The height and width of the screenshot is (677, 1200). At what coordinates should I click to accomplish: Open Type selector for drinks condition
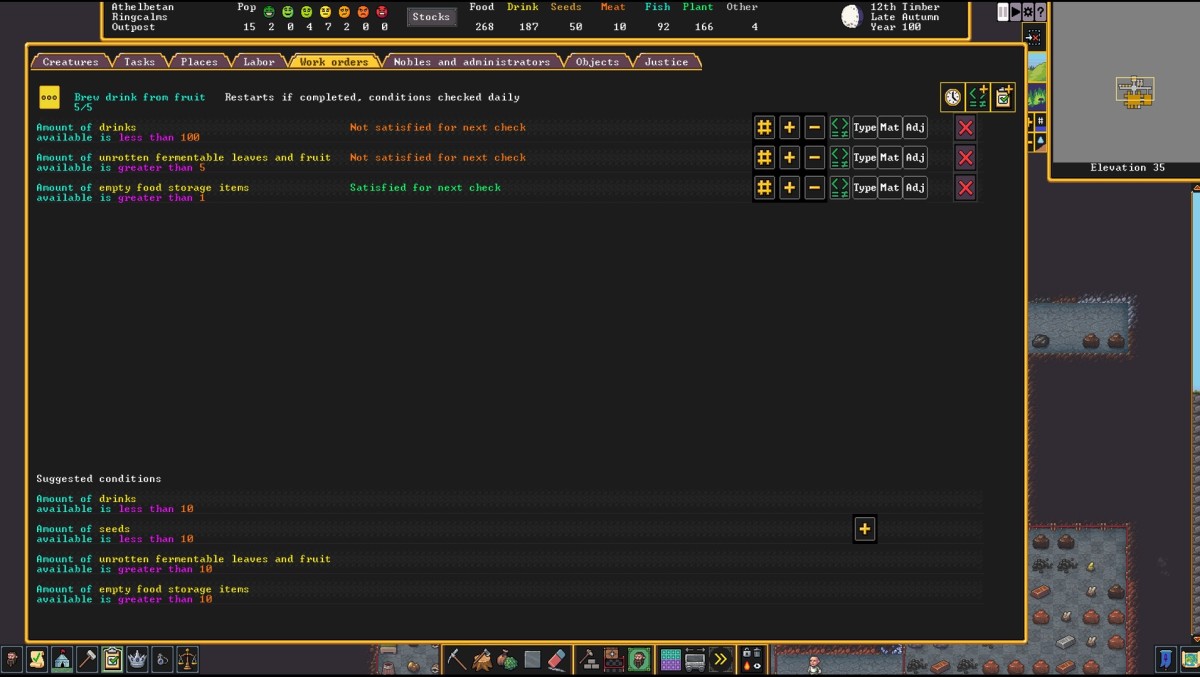coord(864,128)
